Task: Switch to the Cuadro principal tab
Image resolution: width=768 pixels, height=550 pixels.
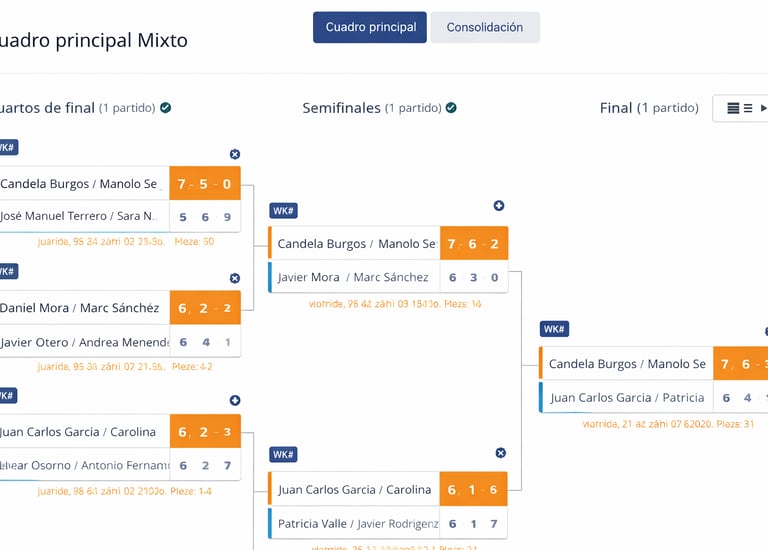Action: (x=370, y=28)
